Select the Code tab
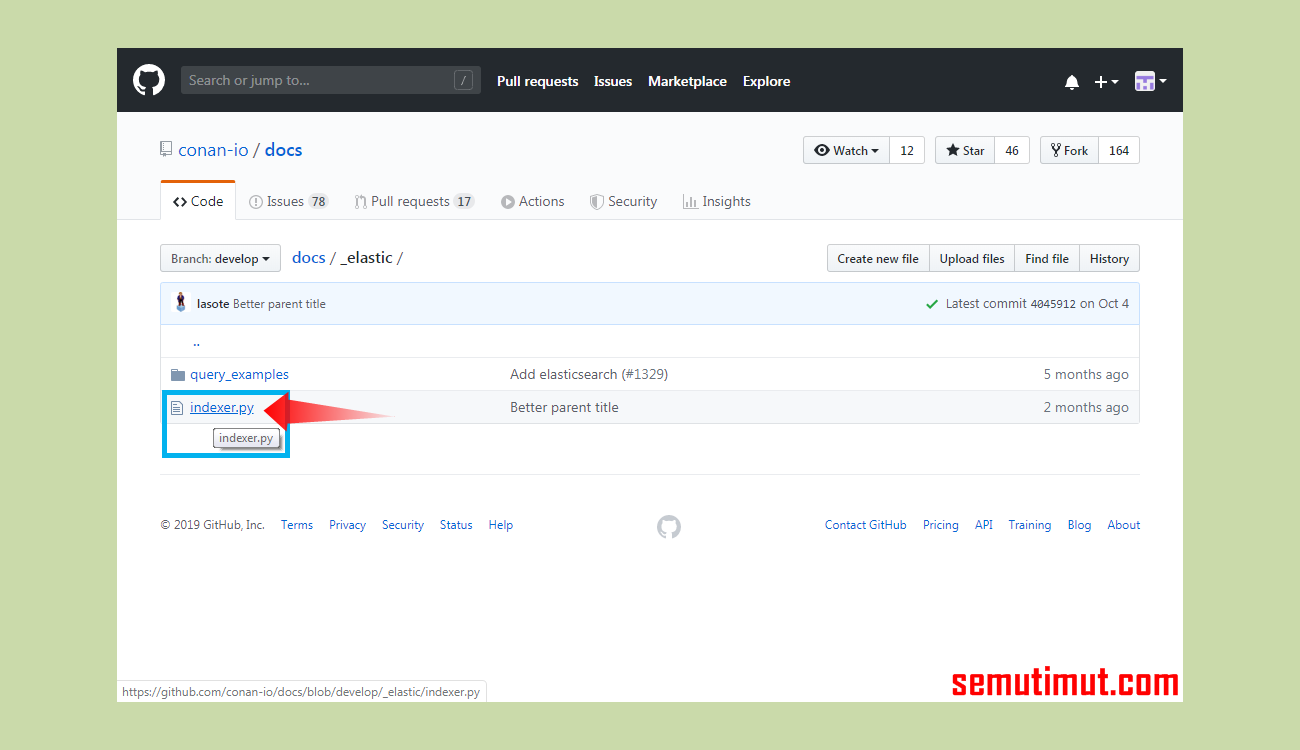Viewport: 1300px width, 750px height. [x=198, y=201]
